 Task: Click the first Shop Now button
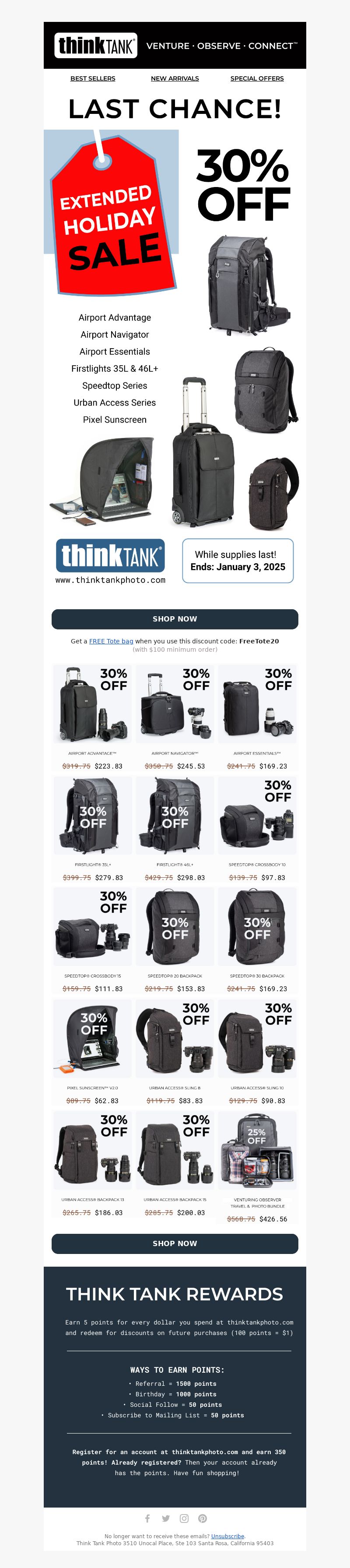pyautogui.click(x=175, y=619)
